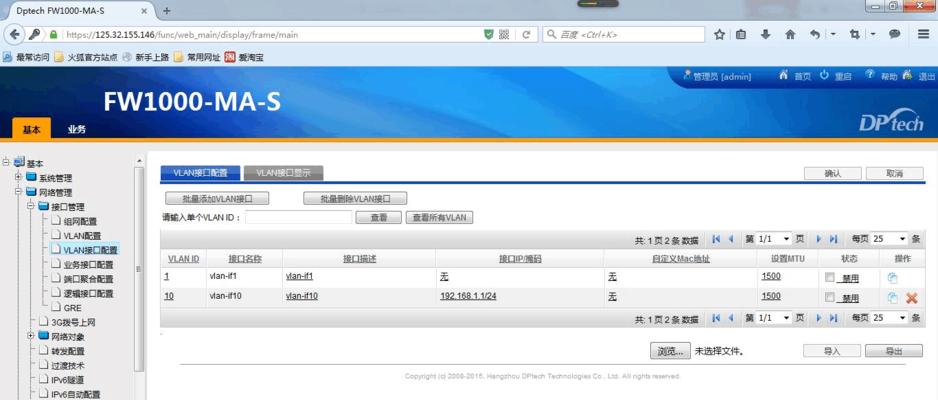Go to previous page in top pager
The image size is (938, 400).
pos(730,239)
